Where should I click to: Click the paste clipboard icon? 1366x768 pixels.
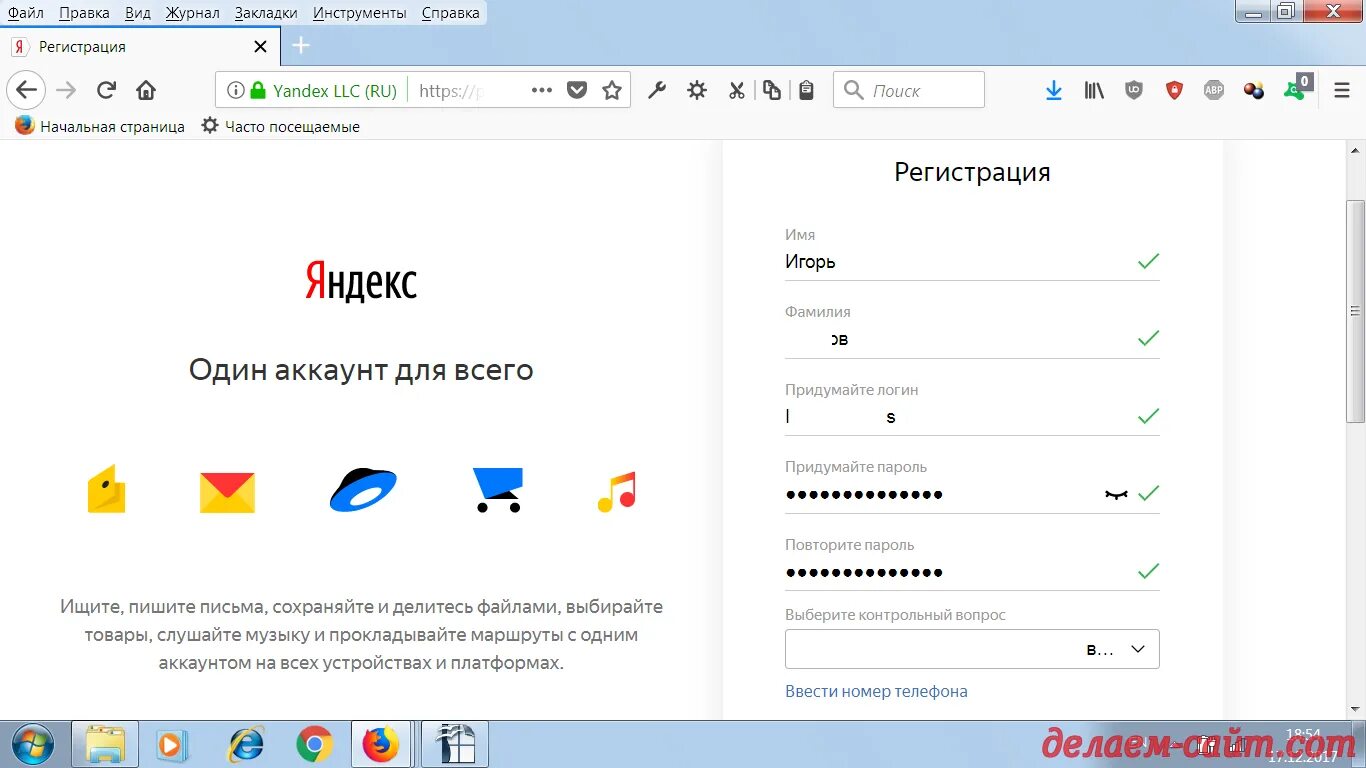806,90
